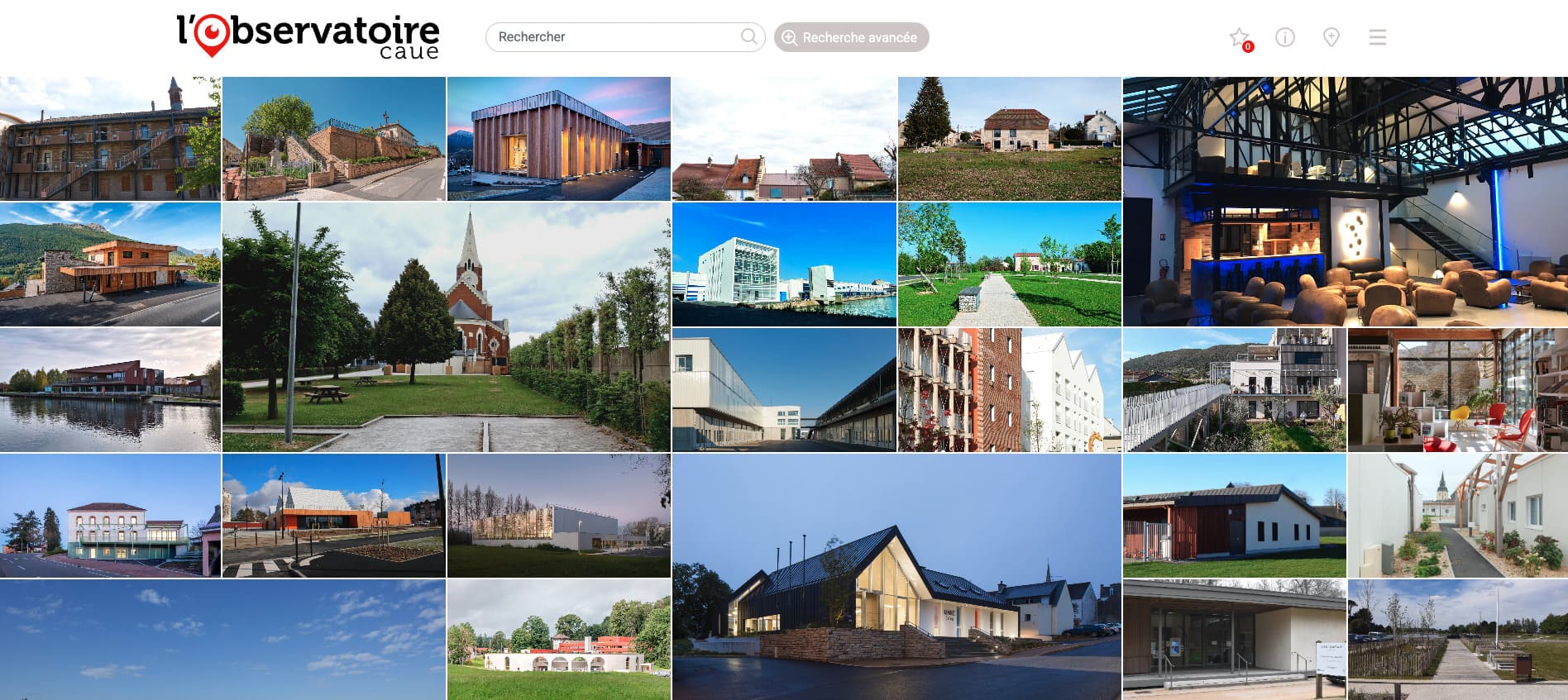Open the lakeside building reflection photo
This screenshot has height=700, width=1568.
pyautogui.click(x=110, y=390)
